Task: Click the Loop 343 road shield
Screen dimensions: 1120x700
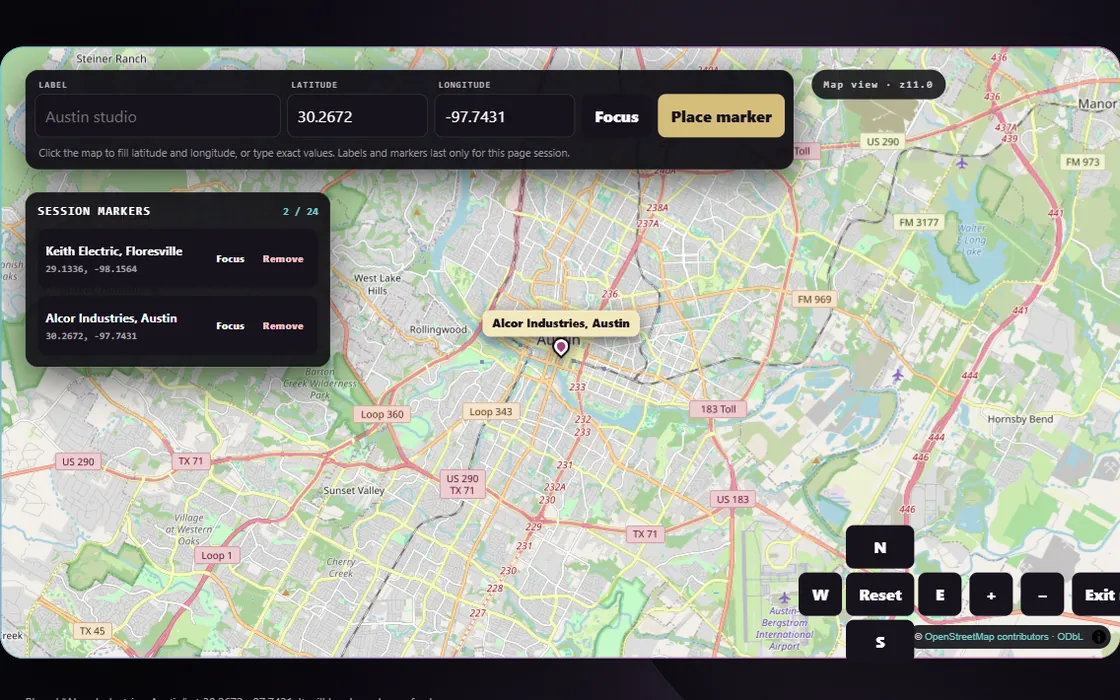Action: (x=491, y=411)
